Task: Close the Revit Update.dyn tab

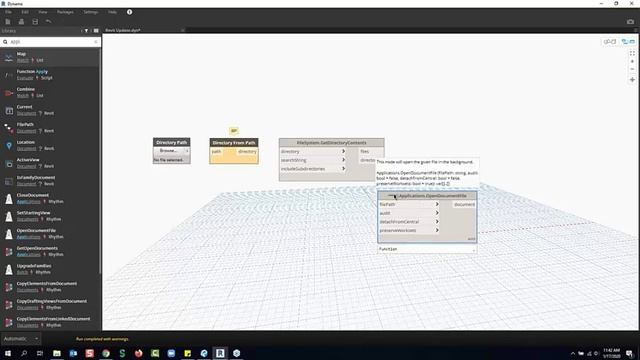Action: pos(182,30)
